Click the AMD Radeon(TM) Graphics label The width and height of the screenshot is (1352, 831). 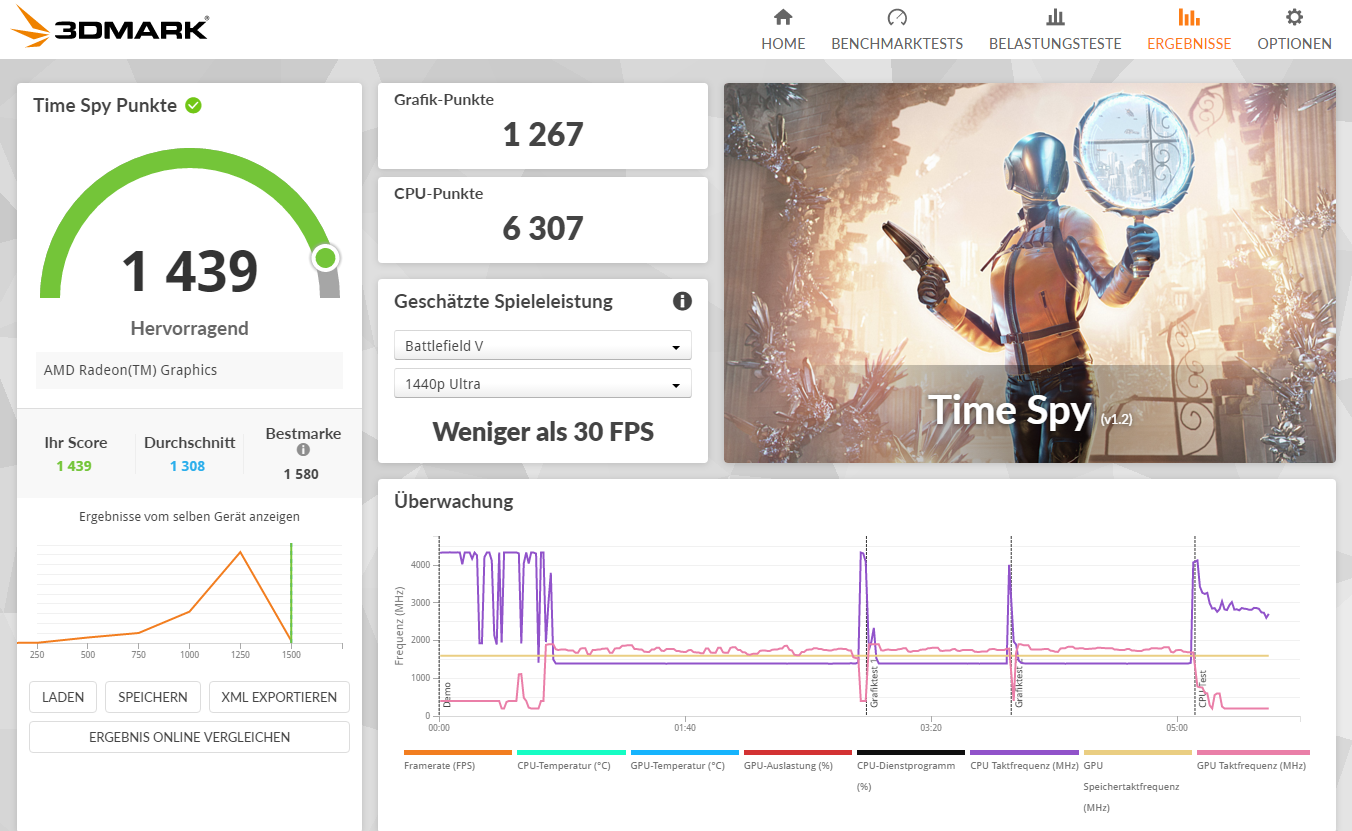[x=130, y=370]
